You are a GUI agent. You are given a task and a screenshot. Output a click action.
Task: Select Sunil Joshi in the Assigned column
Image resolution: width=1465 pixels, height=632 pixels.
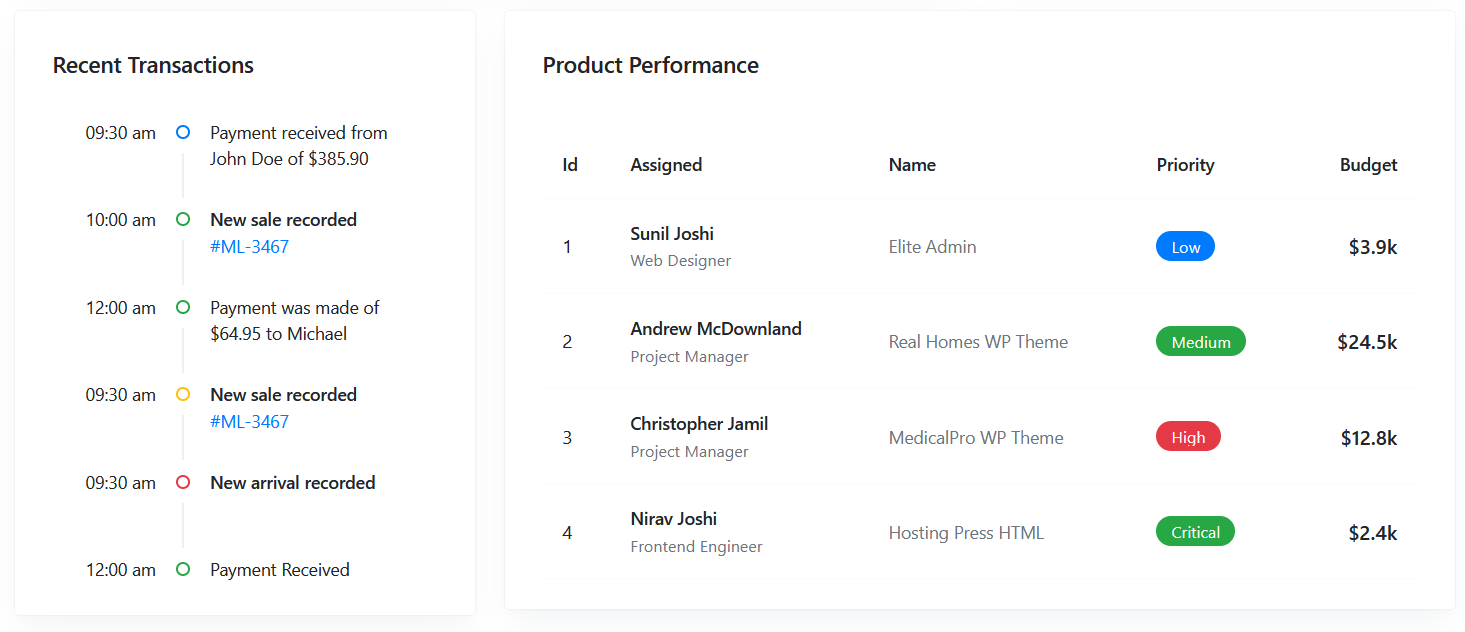click(672, 234)
